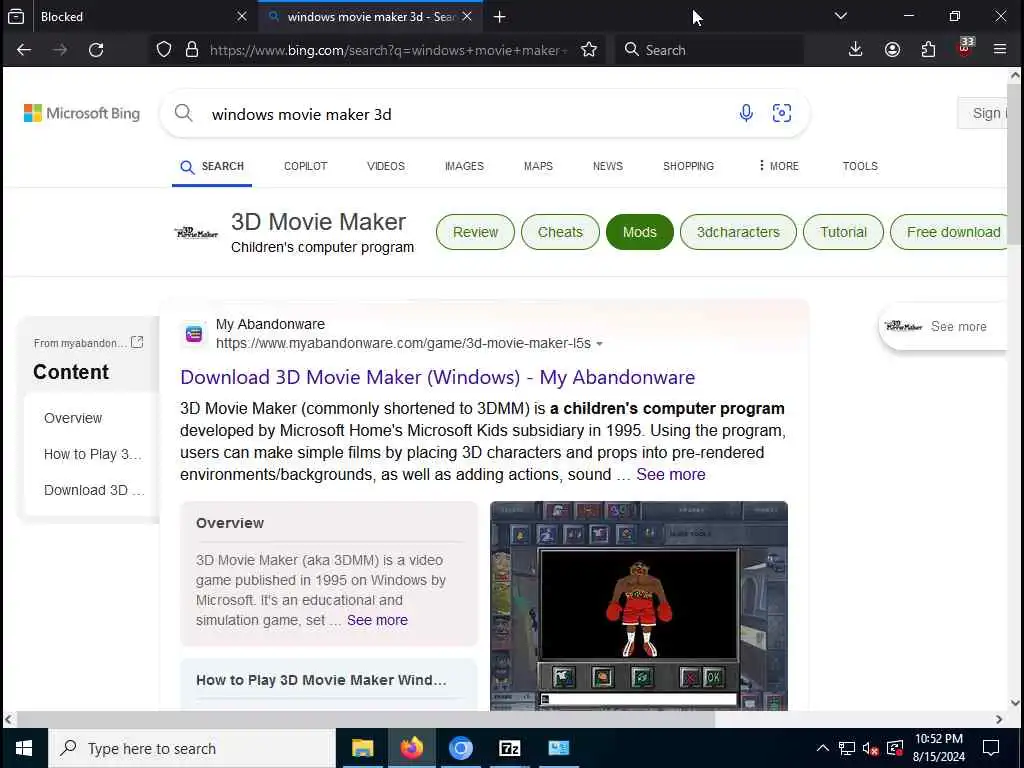This screenshot has height=768, width=1024.
Task: Open Download 3D Movie Maker result link
Action: pos(438,377)
